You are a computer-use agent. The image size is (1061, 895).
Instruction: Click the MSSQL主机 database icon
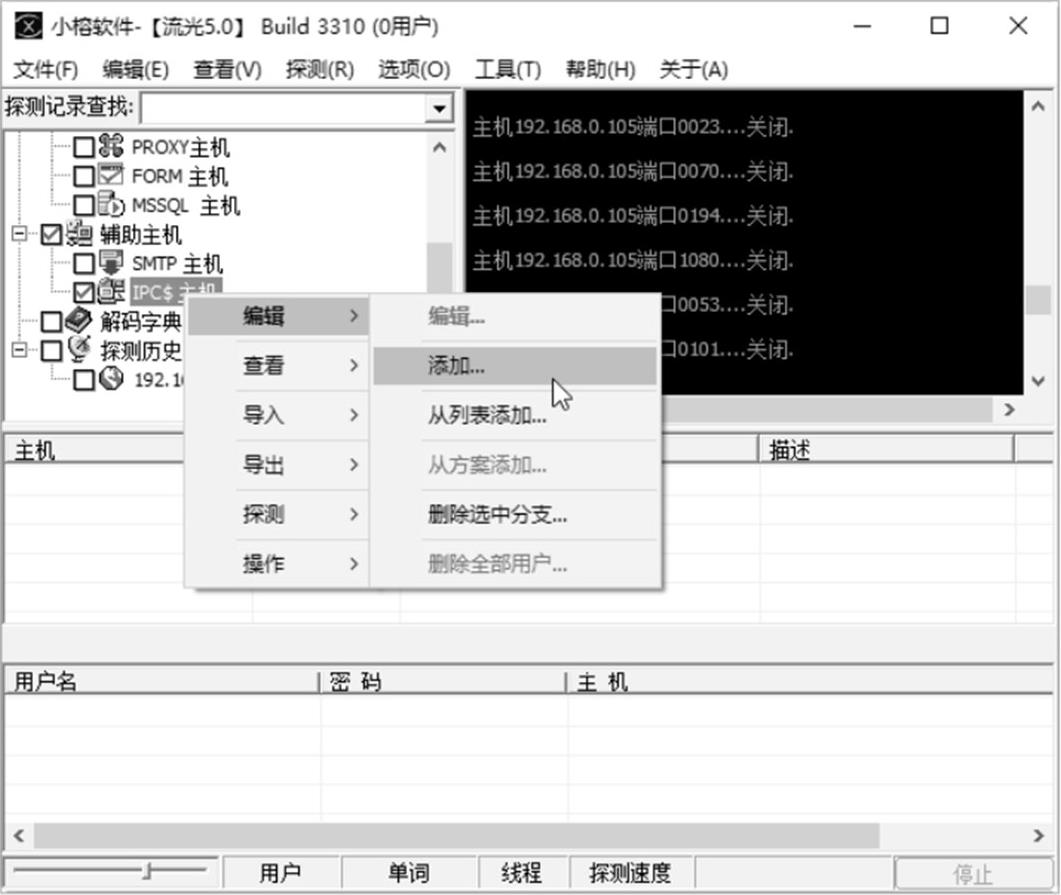coord(110,204)
